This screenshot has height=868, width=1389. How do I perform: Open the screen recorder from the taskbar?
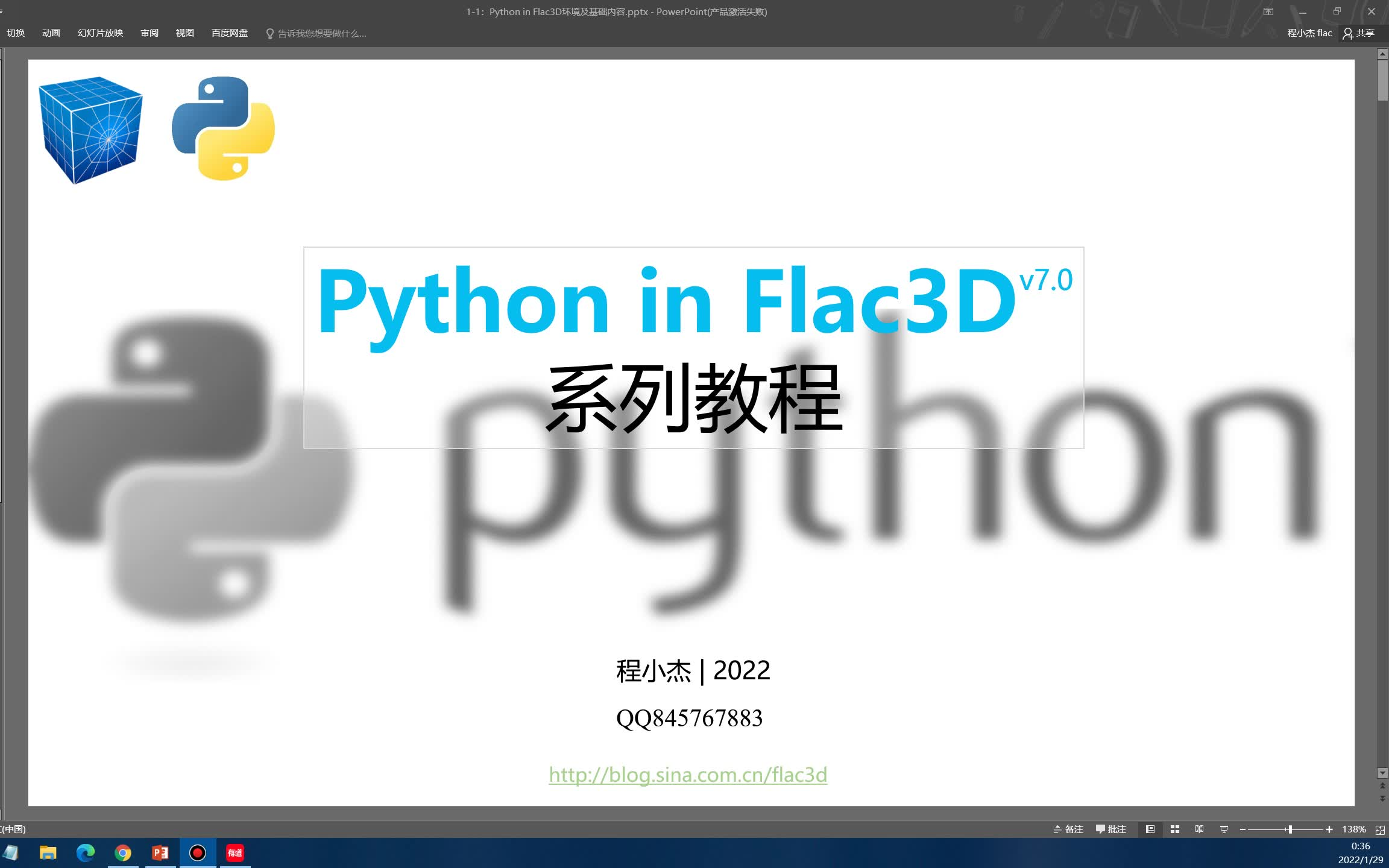pyautogui.click(x=198, y=853)
